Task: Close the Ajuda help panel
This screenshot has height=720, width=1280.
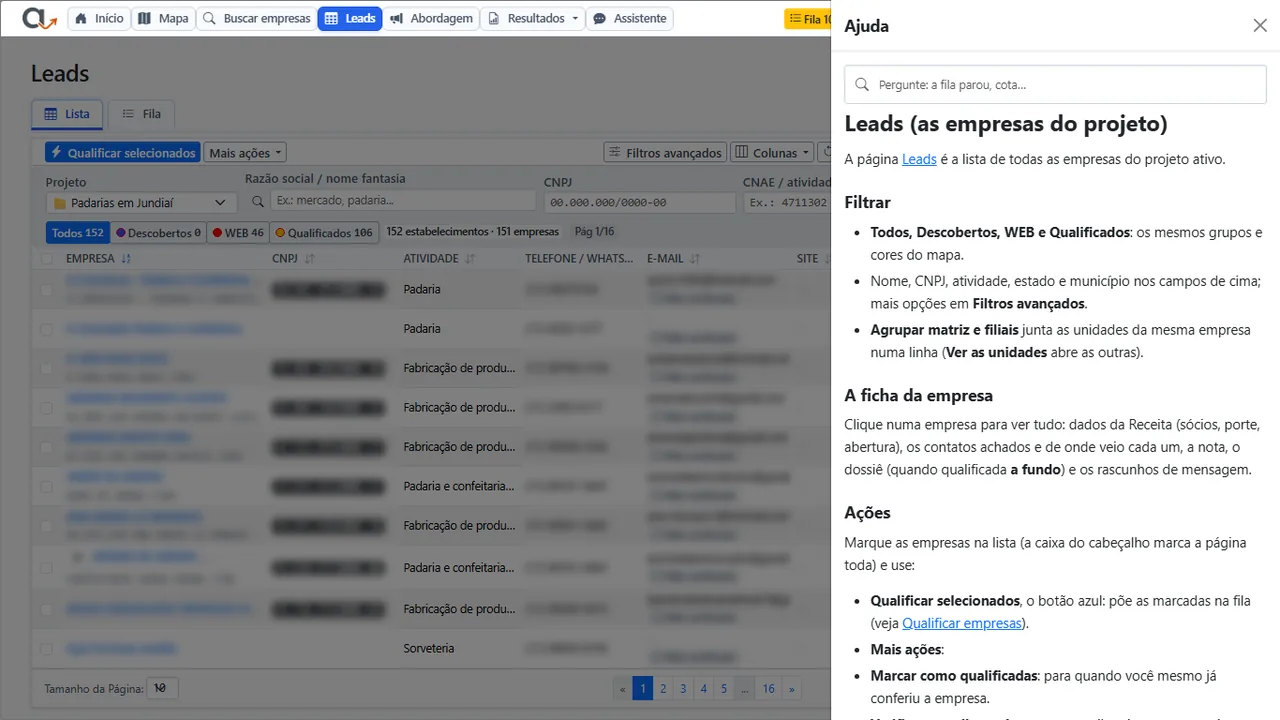Action: click(1260, 26)
